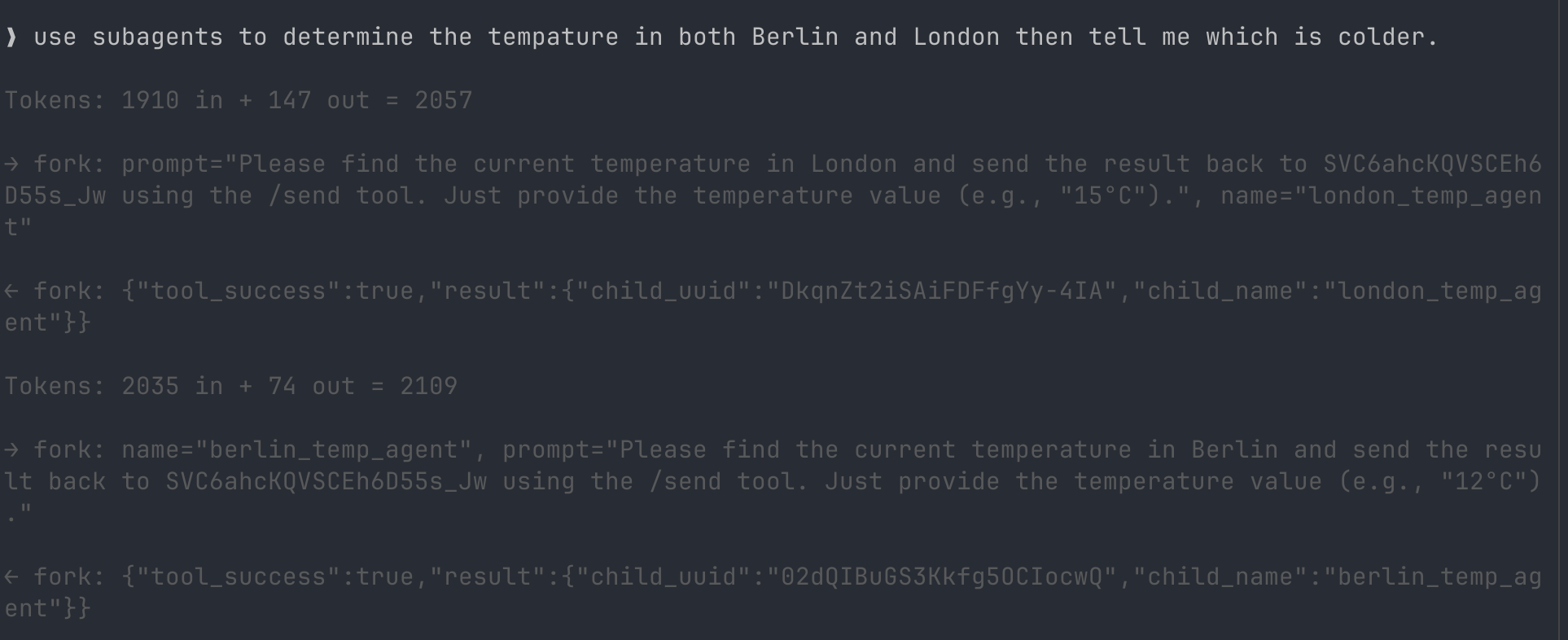Click the child UUID "02dQIBuGS3Kkfg5OCIocwQ"
This screenshot has height=640, width=1568.
pos(940,577)
